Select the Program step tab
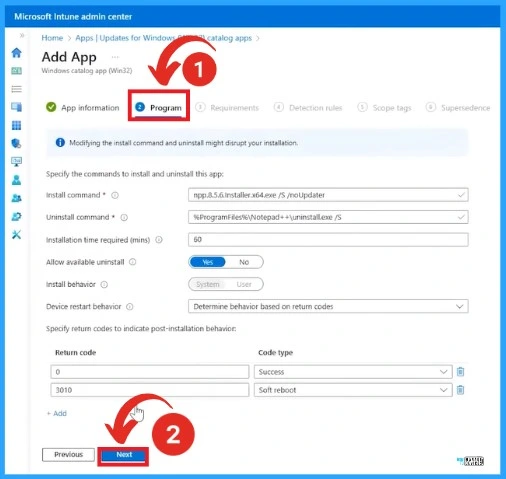Image resolution: width=506 pixels, height=479 pixels. click(x=159, y=107)
